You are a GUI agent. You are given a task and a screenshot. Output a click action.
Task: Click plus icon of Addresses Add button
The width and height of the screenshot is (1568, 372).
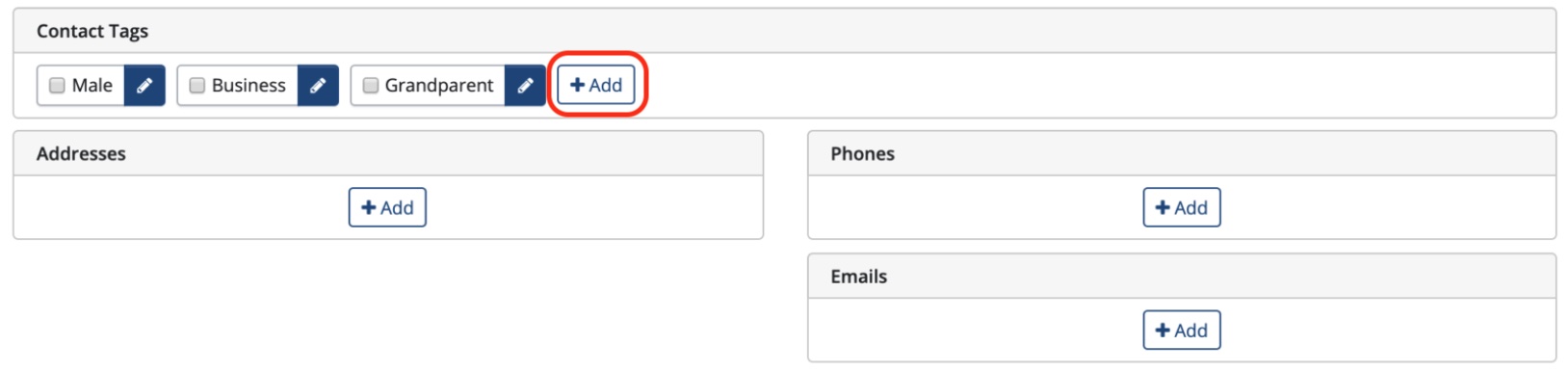click(x=369, y=207)
